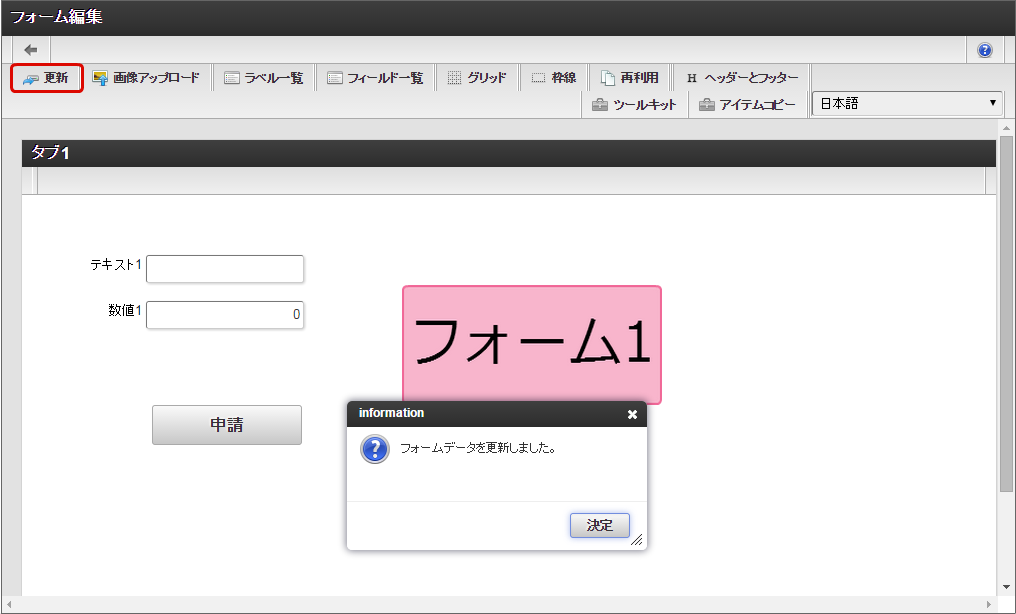
Task: Close the information dialog with the X
Action: click(632, 414)
